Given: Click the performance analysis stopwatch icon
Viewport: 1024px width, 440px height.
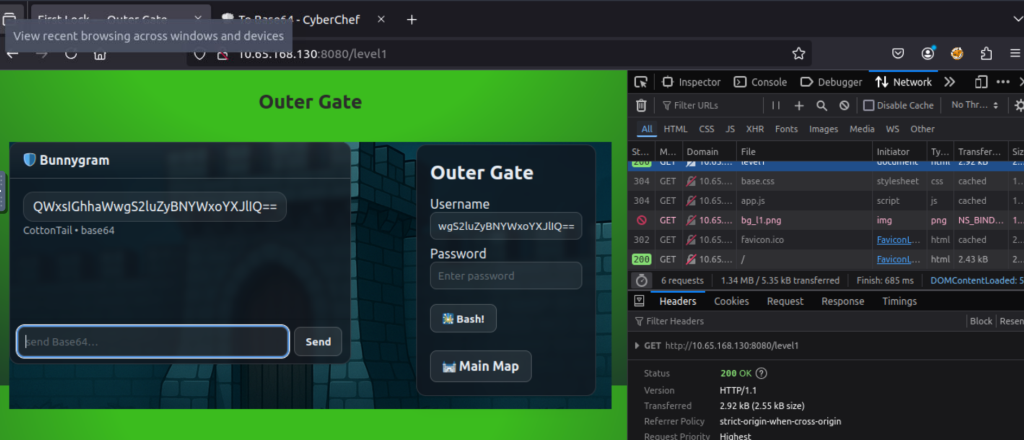Looking at the screenshot, I should 641,280.
